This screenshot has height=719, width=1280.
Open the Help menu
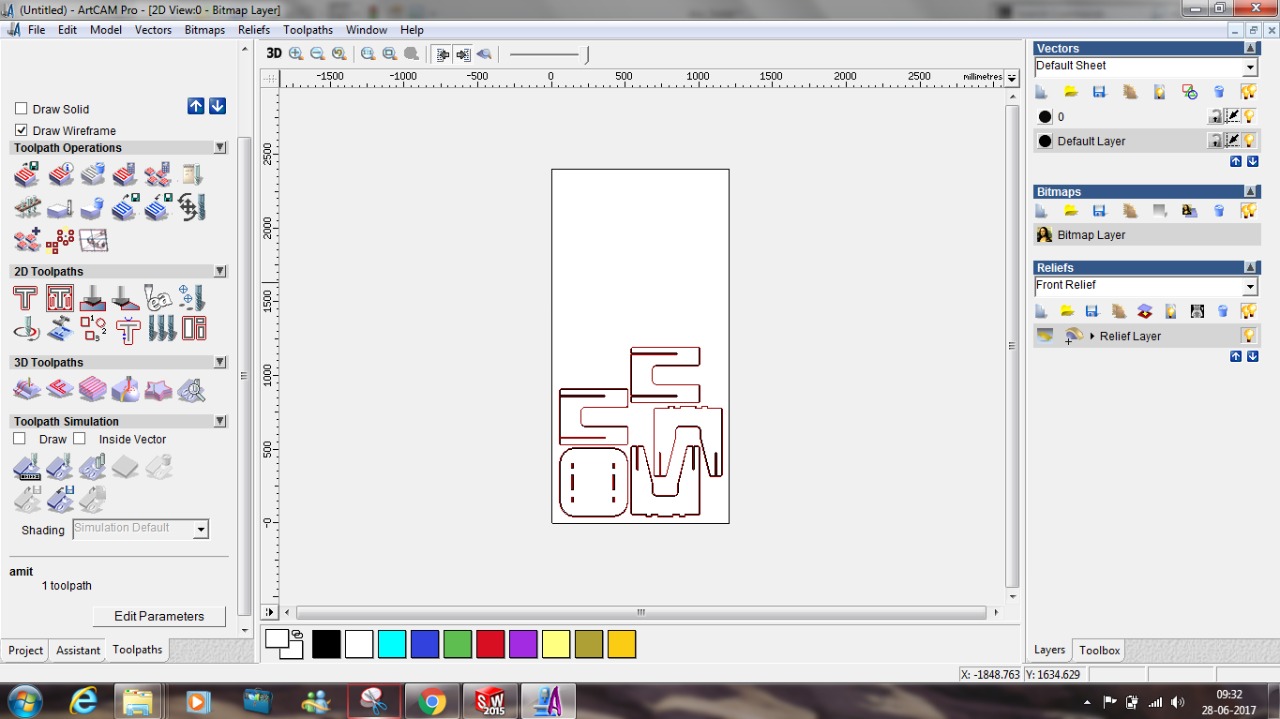click(x=412, y=30)
